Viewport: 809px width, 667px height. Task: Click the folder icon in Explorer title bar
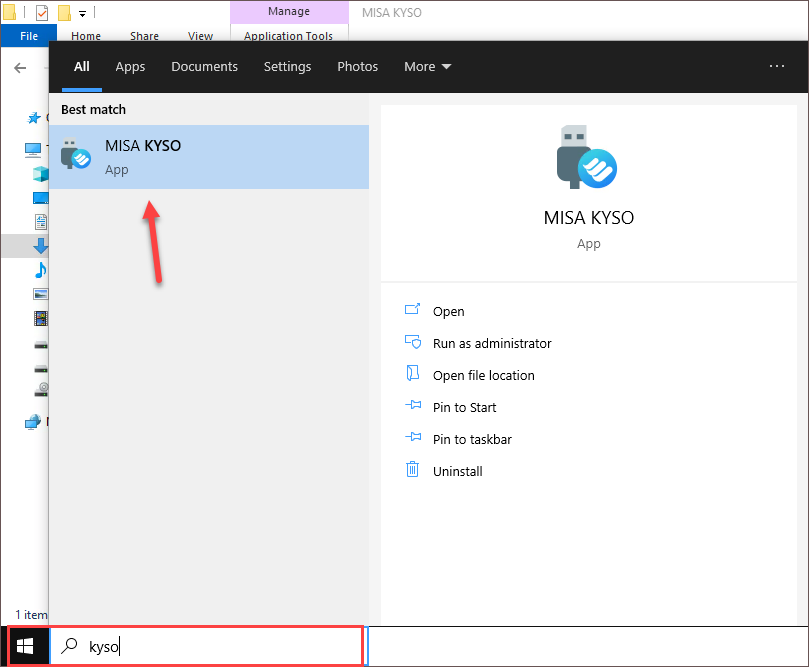pos(9,12)
